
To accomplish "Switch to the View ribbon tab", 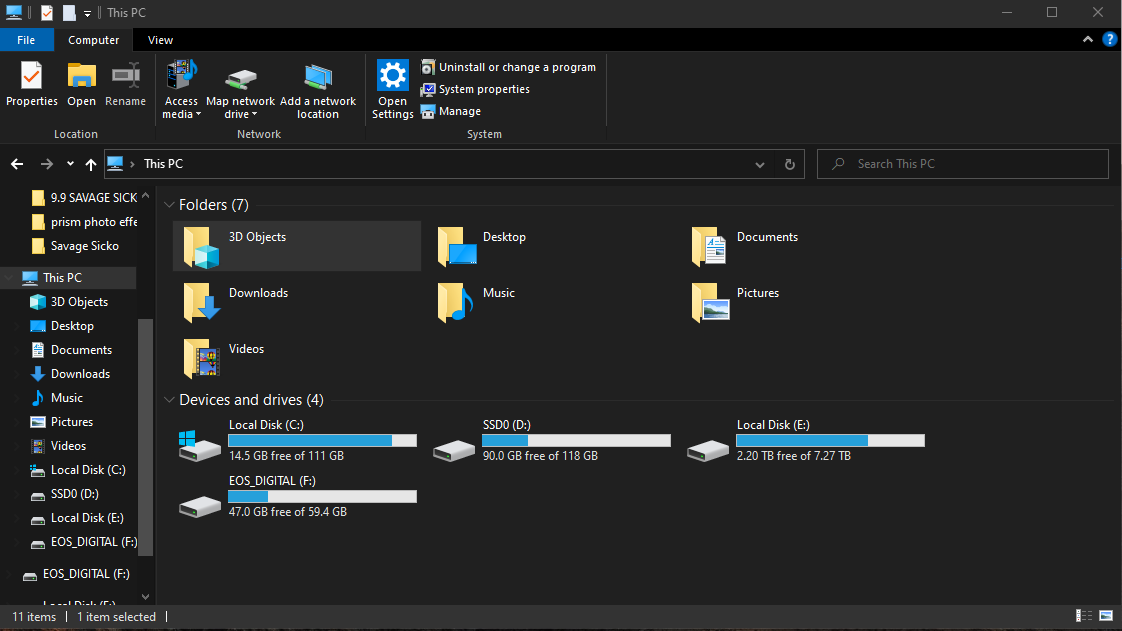I will 160,40.
